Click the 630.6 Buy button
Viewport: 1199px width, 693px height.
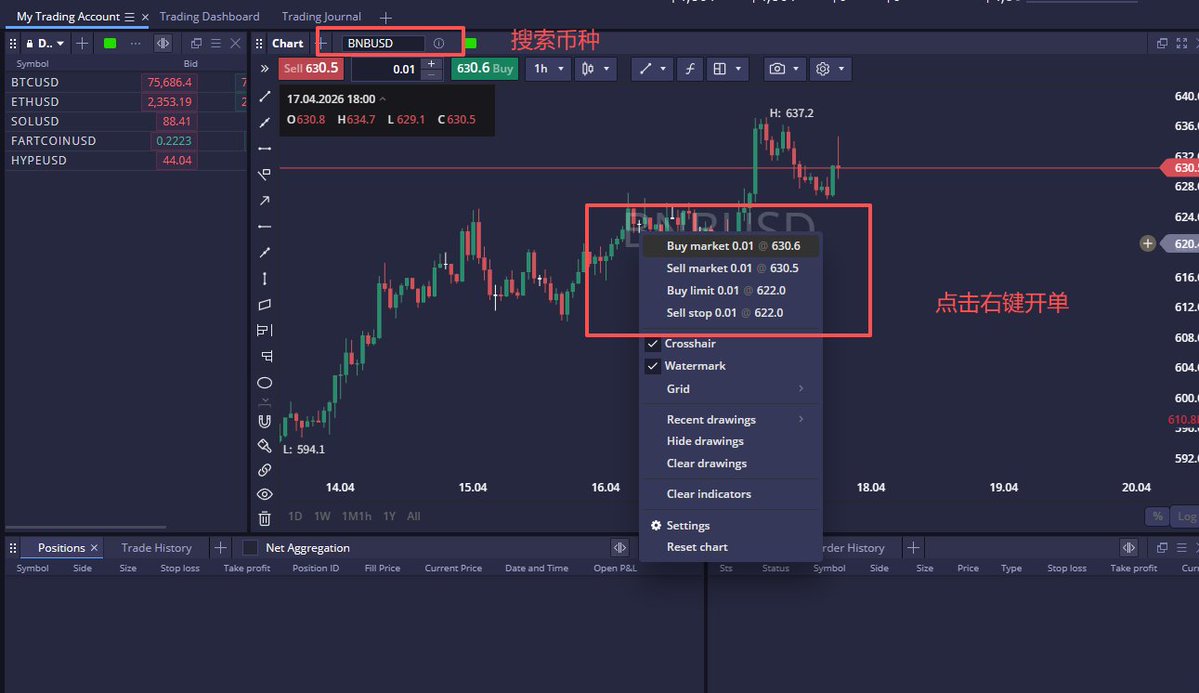coord(485,68)
